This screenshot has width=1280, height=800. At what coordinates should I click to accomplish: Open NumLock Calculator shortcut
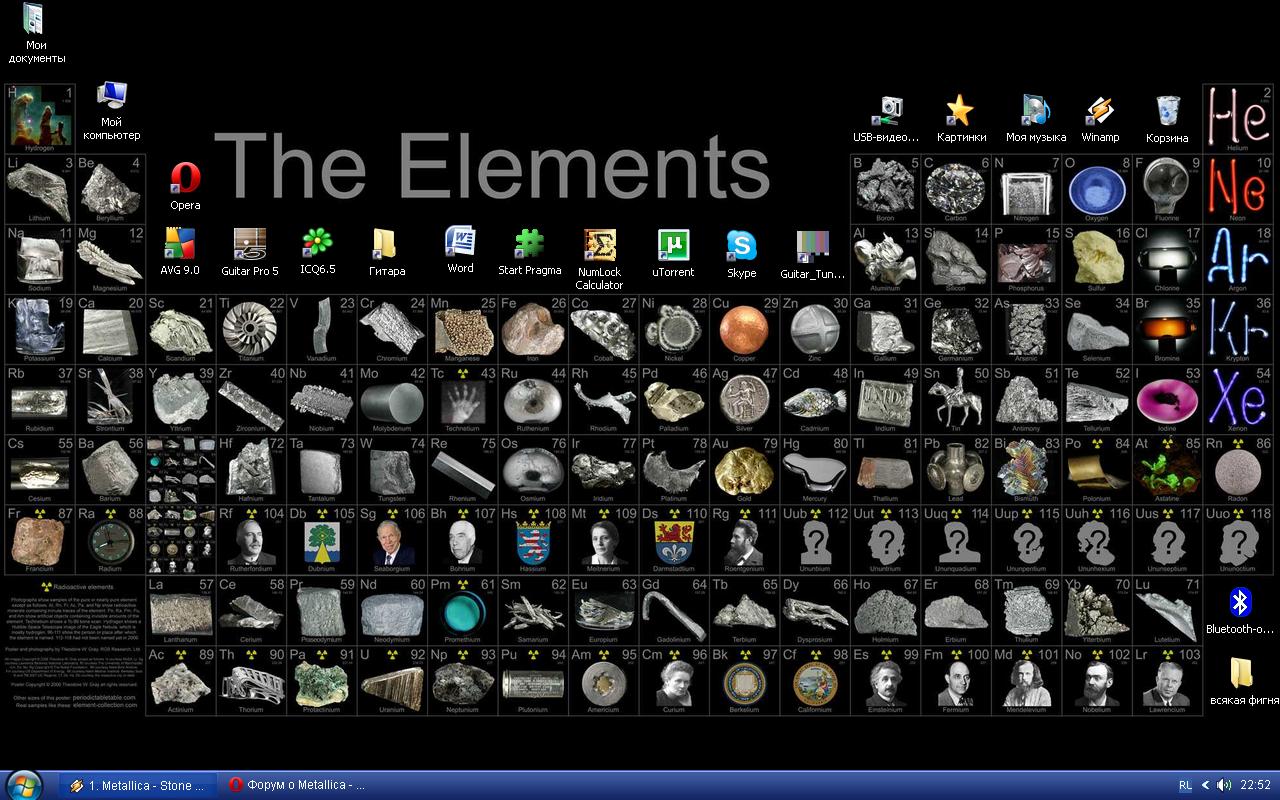tap(599, 246)
